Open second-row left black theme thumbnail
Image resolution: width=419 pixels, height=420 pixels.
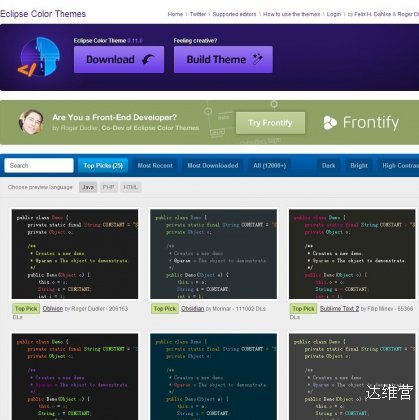click(x=75, y=377)
